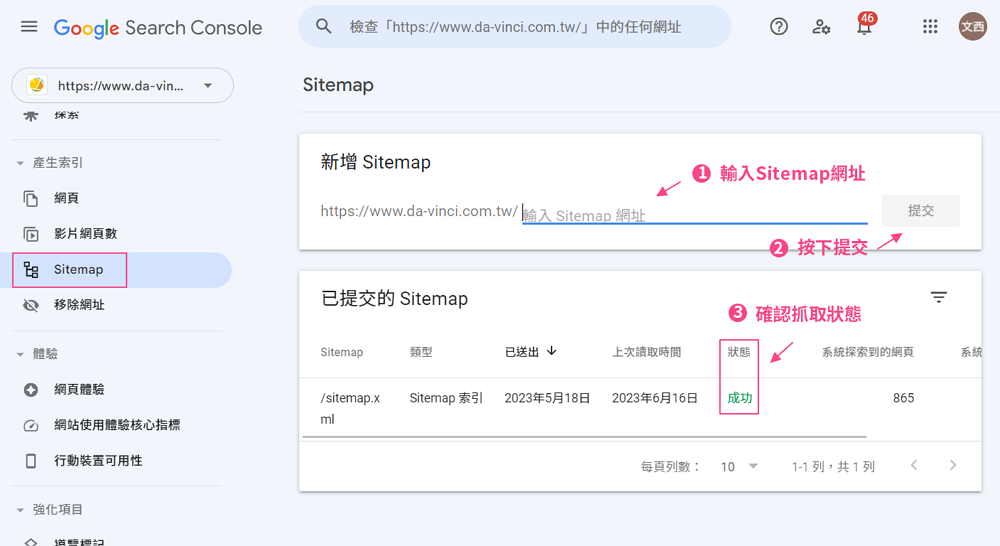This screenshot has height=546, width=1000.
Task: Sort by 已送出 arrow icon
Action: coord(552,351)
